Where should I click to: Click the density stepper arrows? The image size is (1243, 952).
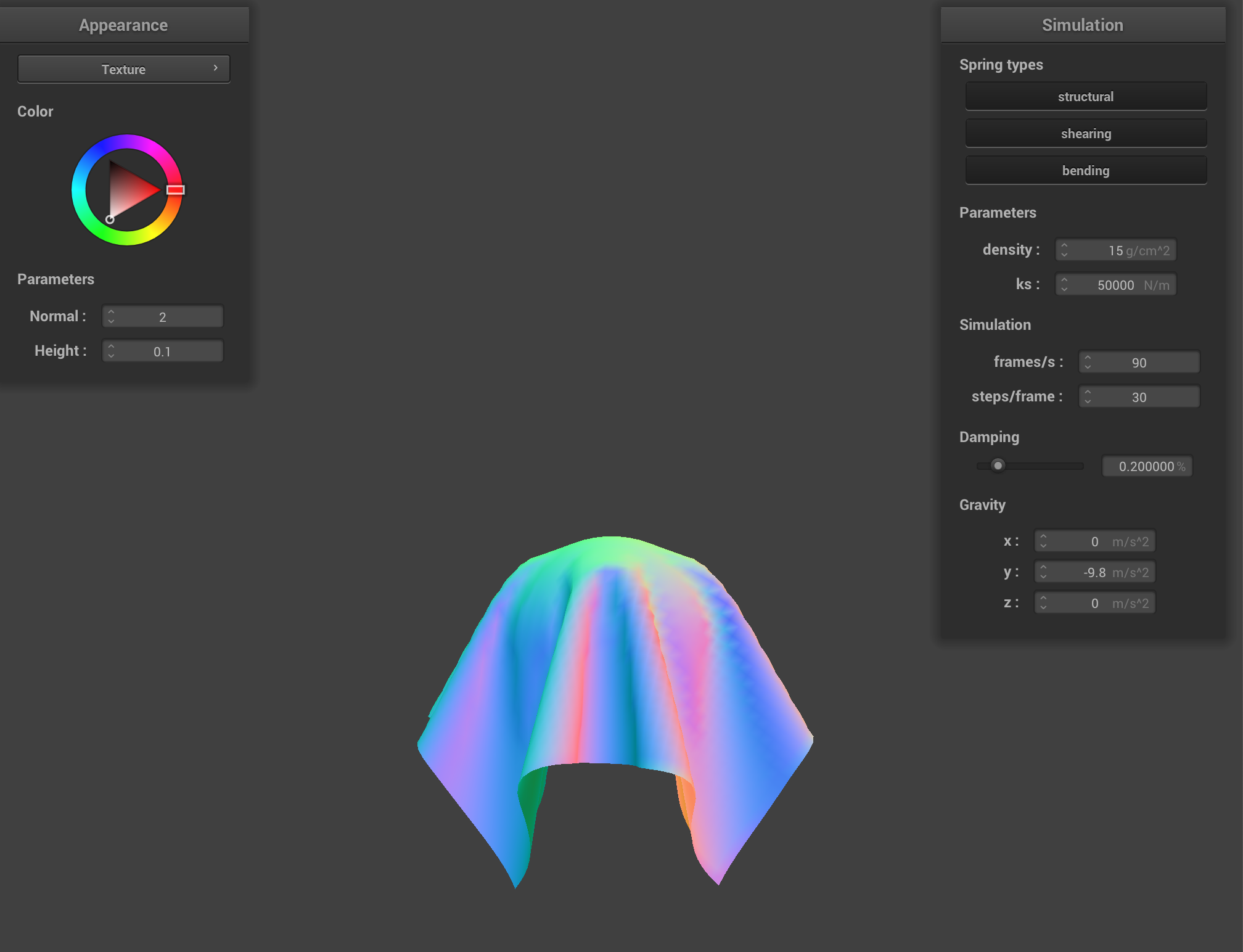(x=1064, y=250)
